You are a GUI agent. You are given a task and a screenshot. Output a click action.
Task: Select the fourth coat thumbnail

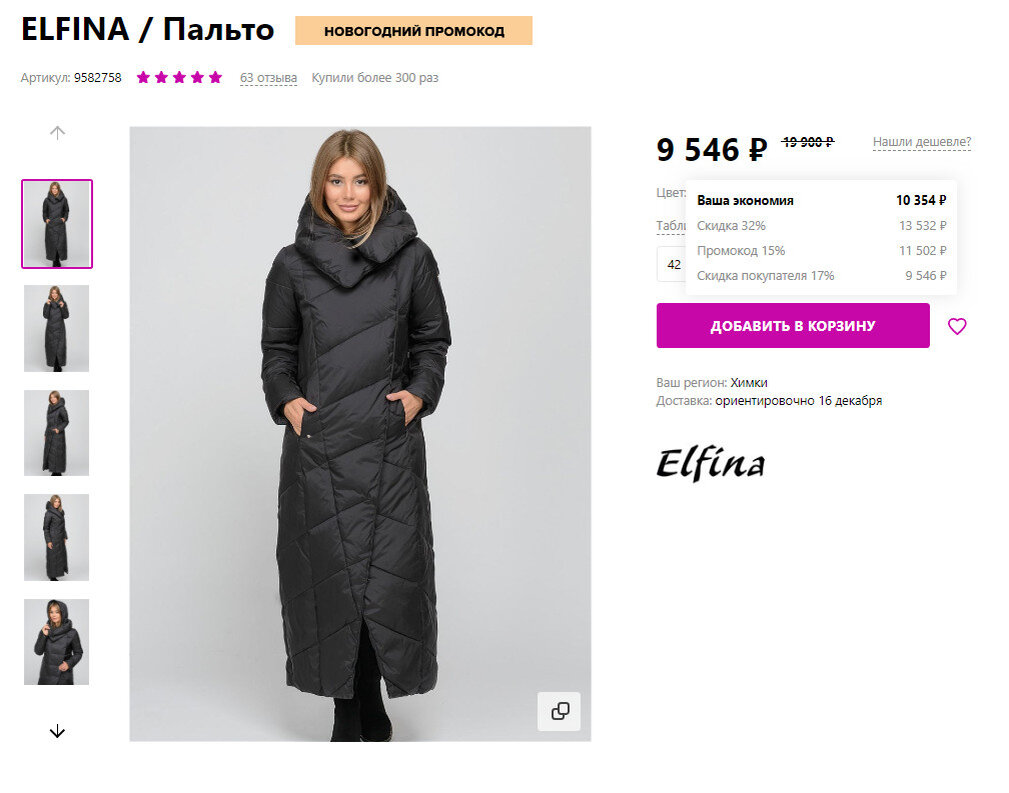pos(57,537)
